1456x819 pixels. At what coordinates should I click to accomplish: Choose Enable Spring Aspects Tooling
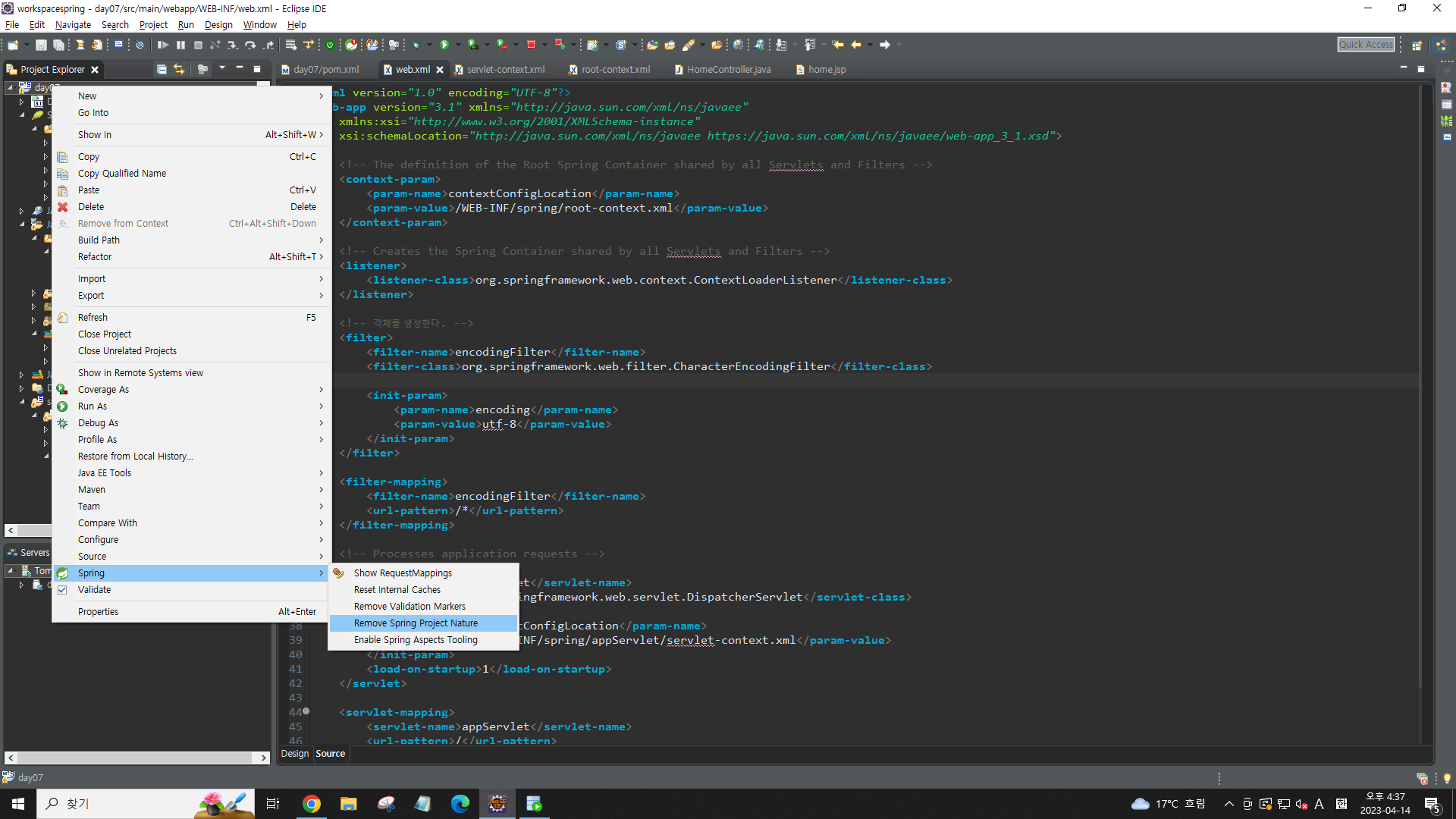(x=423, y=640)
